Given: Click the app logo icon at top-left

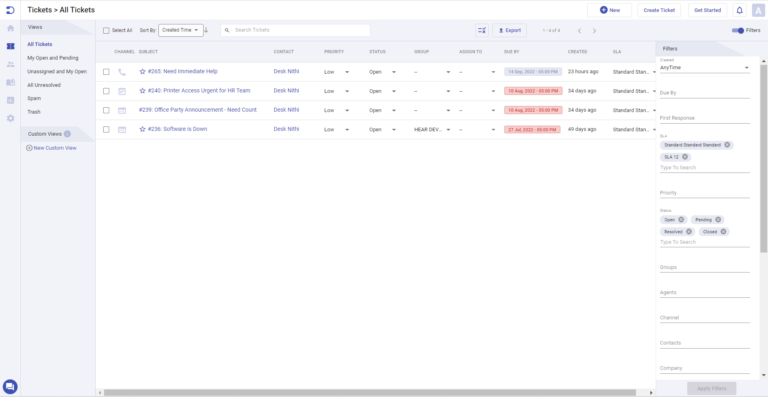Looking at the screenshot, I should [10, 10].
